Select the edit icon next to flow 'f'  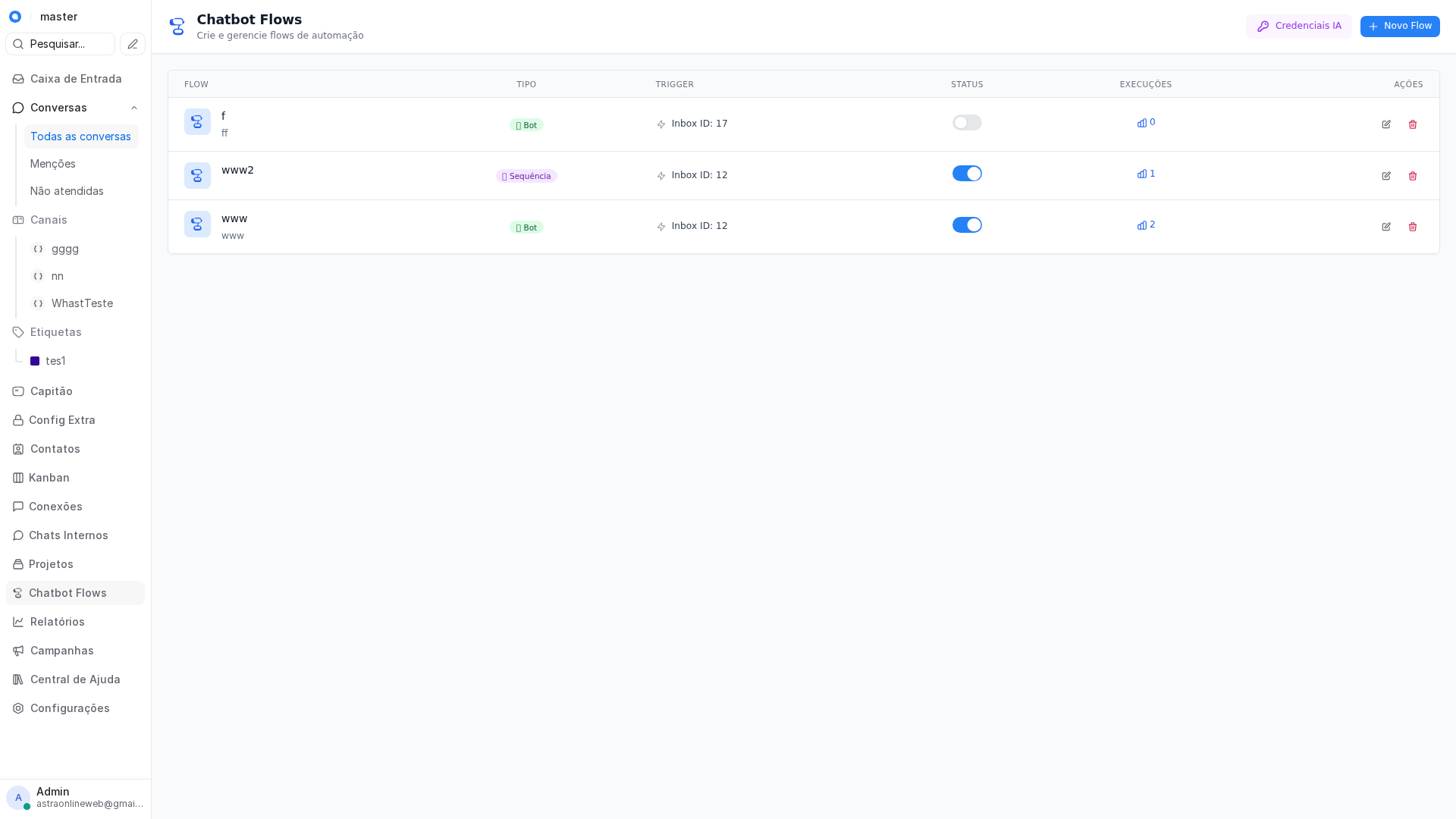1386,124
